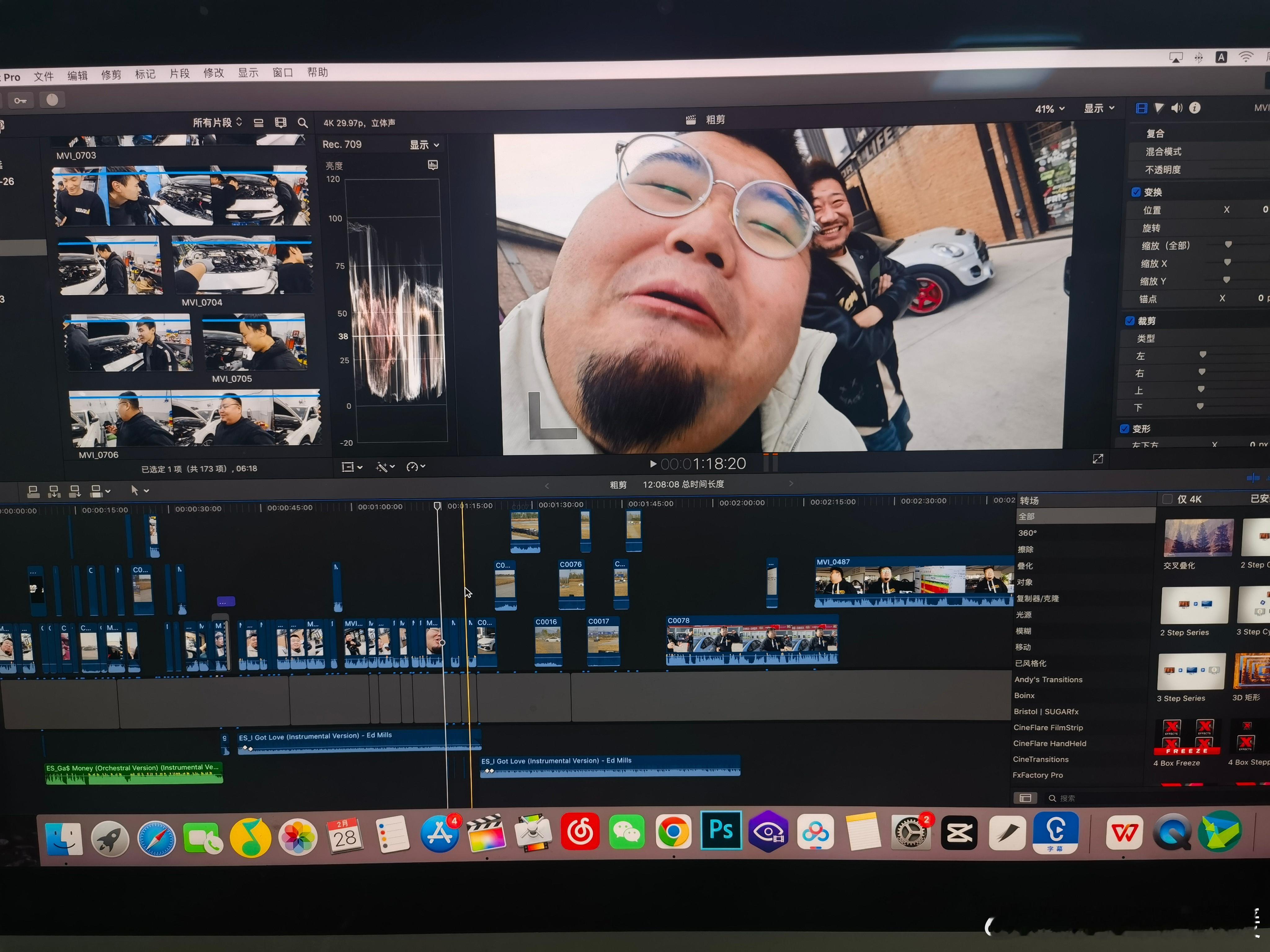This screenshot has height=952, width=1270.
Task: Open the browser search magnifier icon
Action: [303, 122]
